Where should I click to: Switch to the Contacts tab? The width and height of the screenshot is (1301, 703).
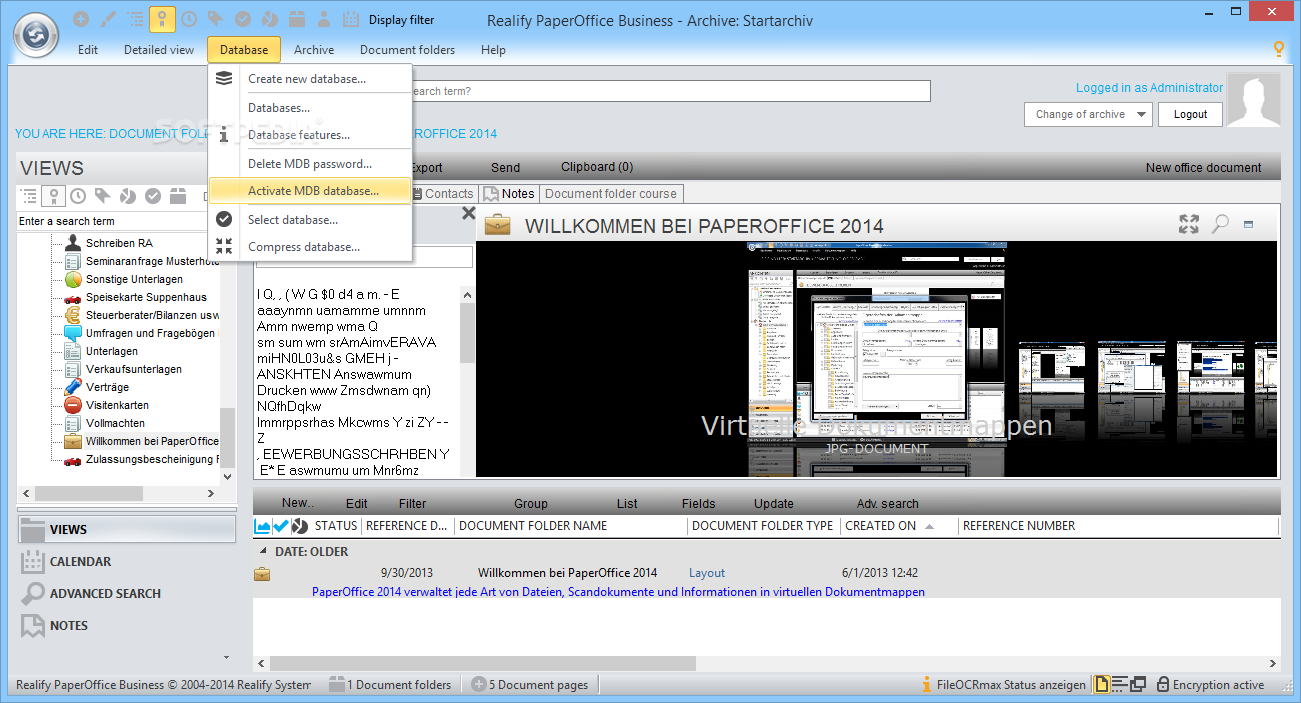(x=444, y=193)
